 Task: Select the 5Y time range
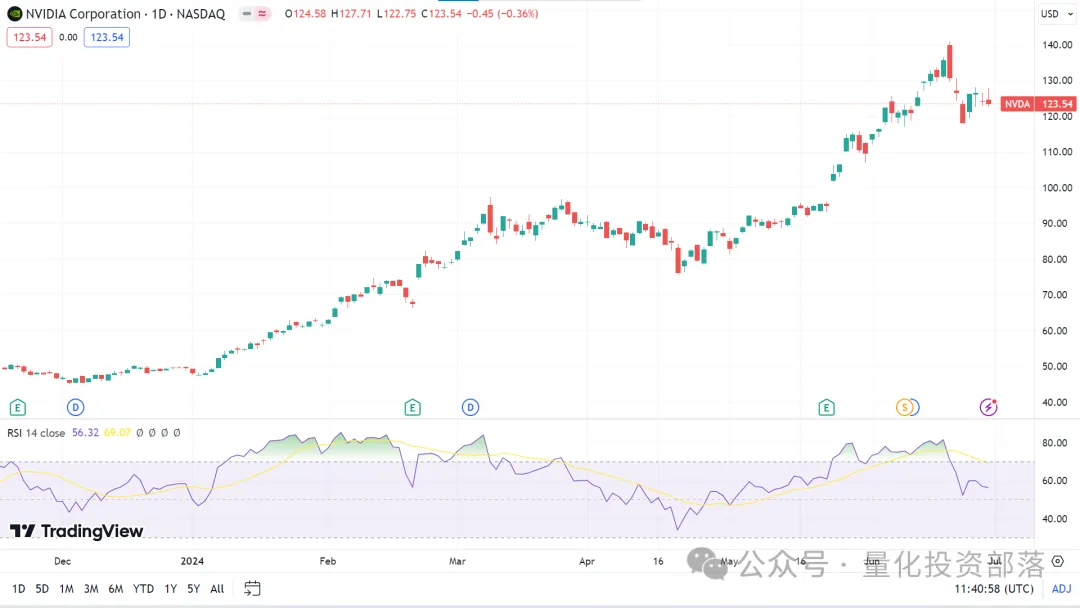click(194, 589)
